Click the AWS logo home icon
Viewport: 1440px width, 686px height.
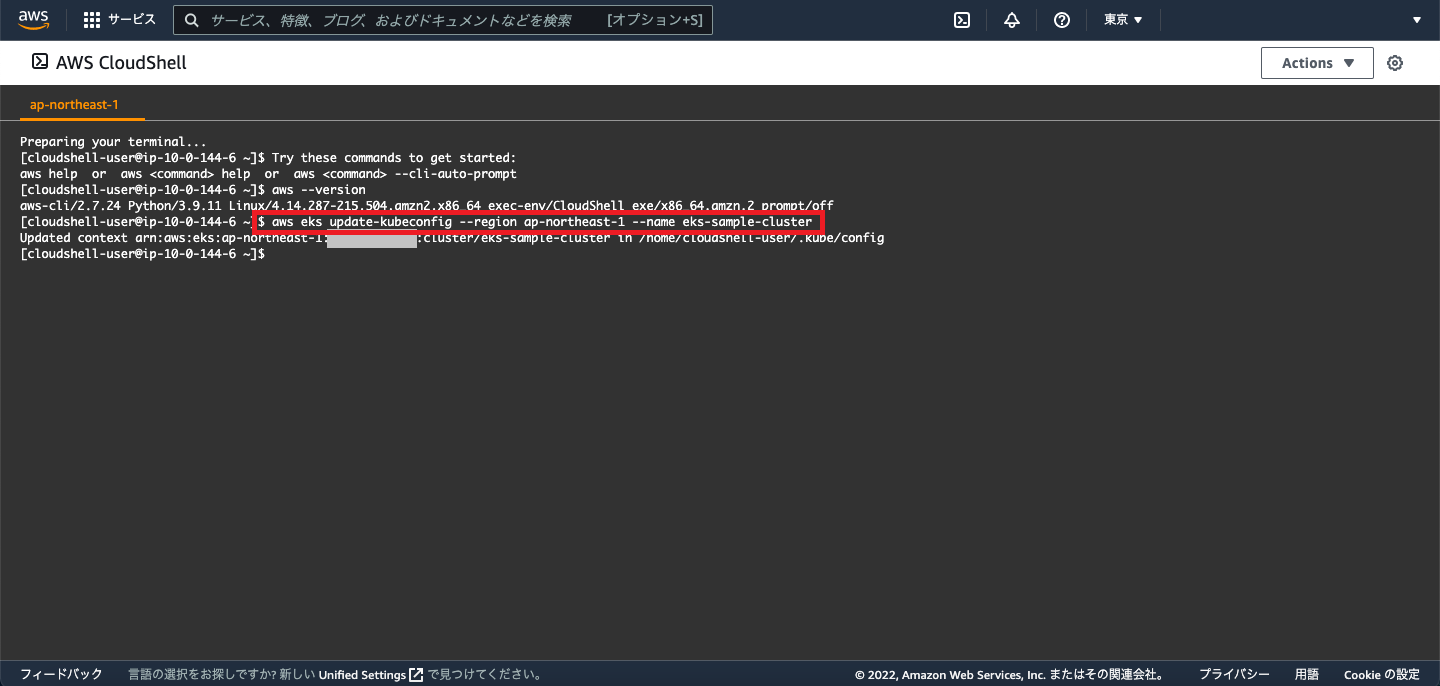pos(33,20)
